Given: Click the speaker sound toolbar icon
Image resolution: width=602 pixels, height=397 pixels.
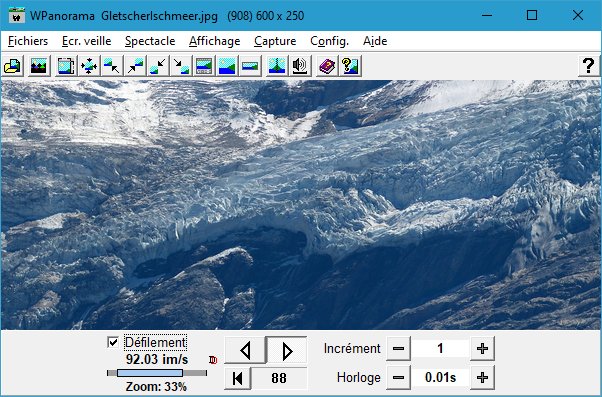Looking at the screenshot, I should pos(300,66).
